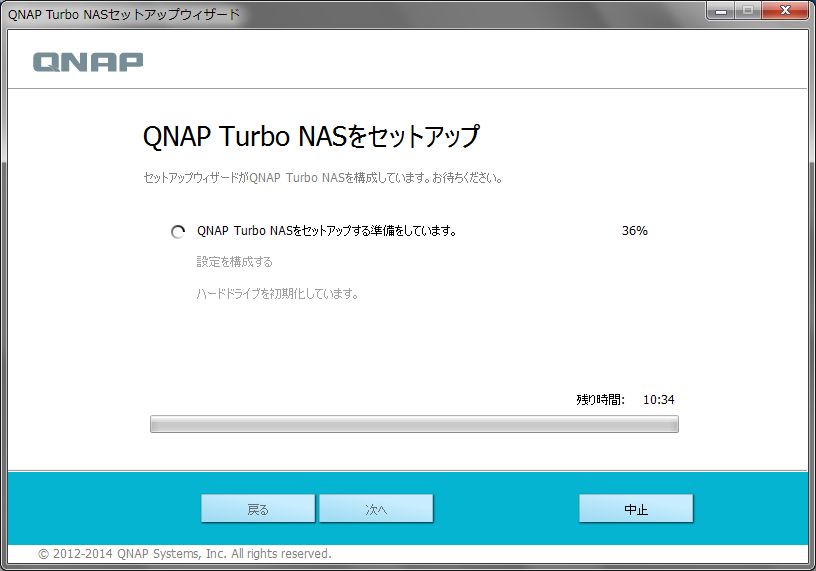Click the QNAP logo in the header

pos(88,62)
